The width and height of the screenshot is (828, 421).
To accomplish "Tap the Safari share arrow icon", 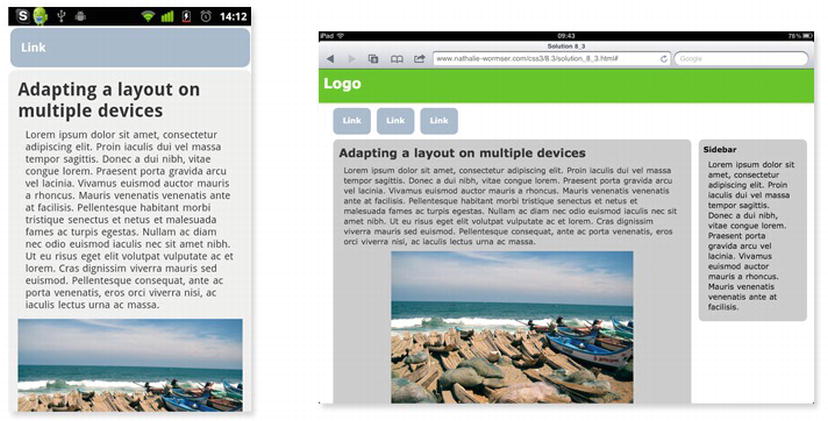I will coord(419,59).
